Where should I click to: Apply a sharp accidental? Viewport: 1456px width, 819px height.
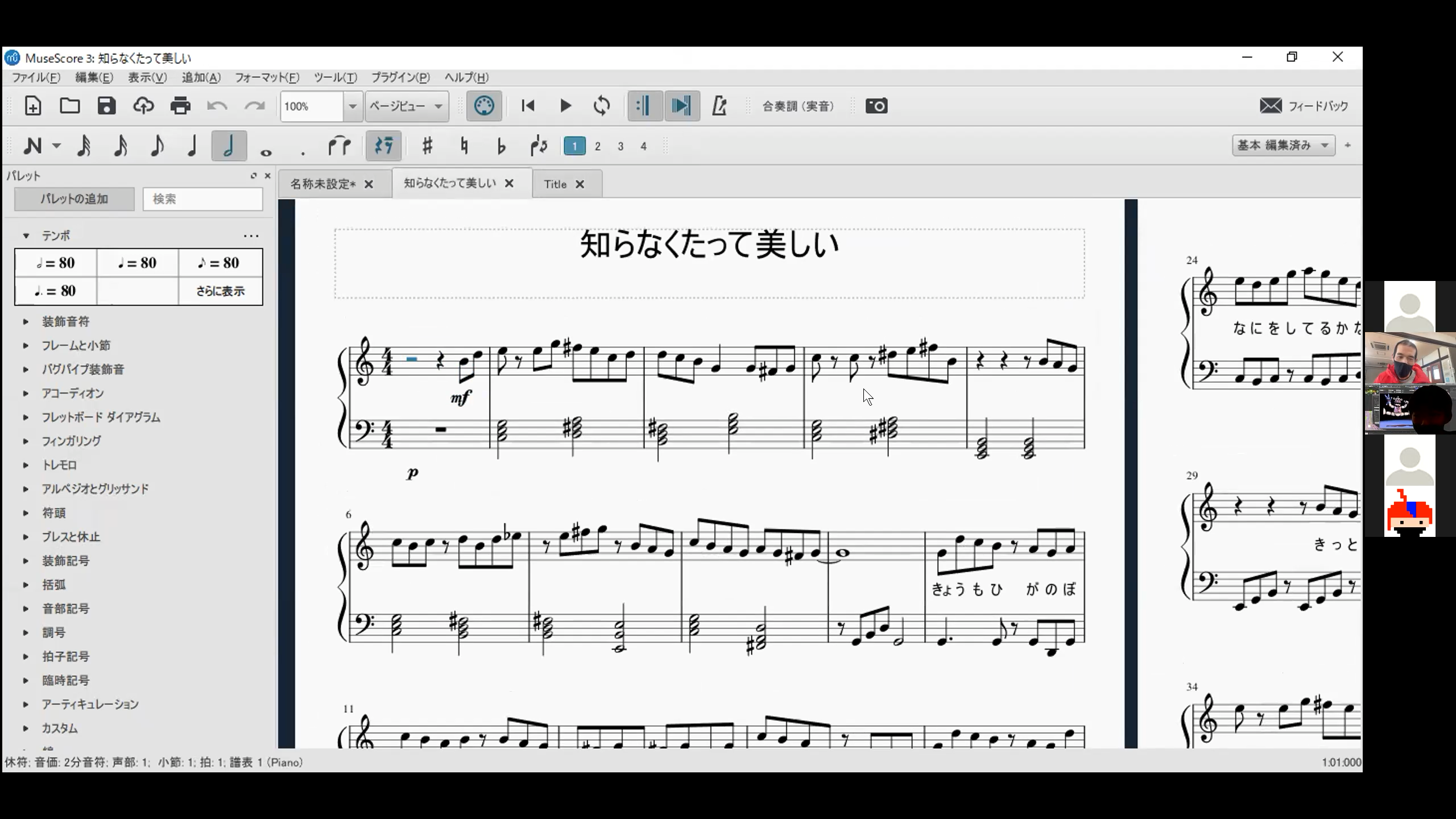[x=427, y=146]
